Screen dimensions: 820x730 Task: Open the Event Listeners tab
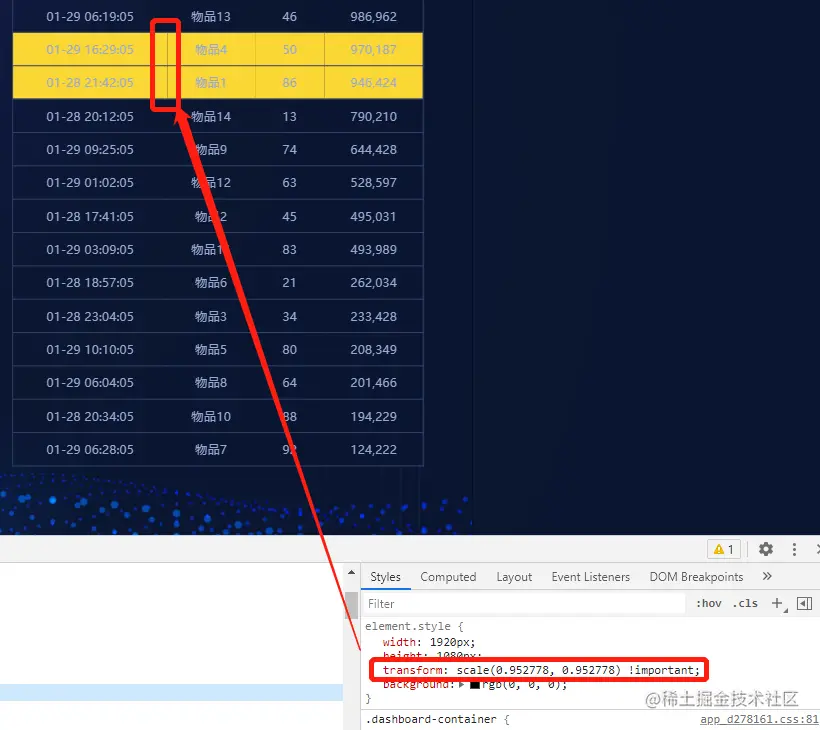tap(590, 577)
